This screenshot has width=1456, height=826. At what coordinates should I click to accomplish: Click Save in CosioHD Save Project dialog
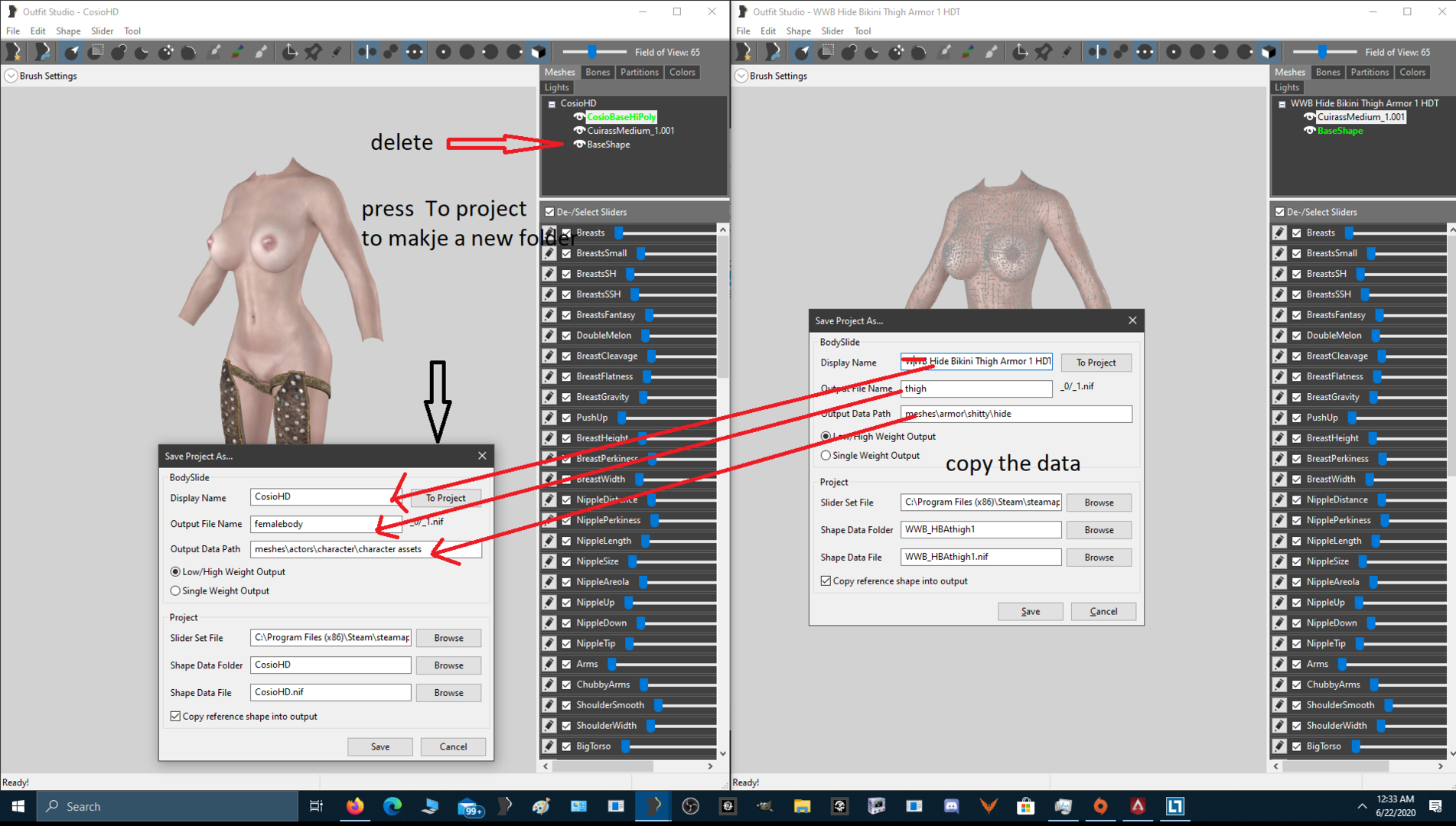tap(380, 746)
